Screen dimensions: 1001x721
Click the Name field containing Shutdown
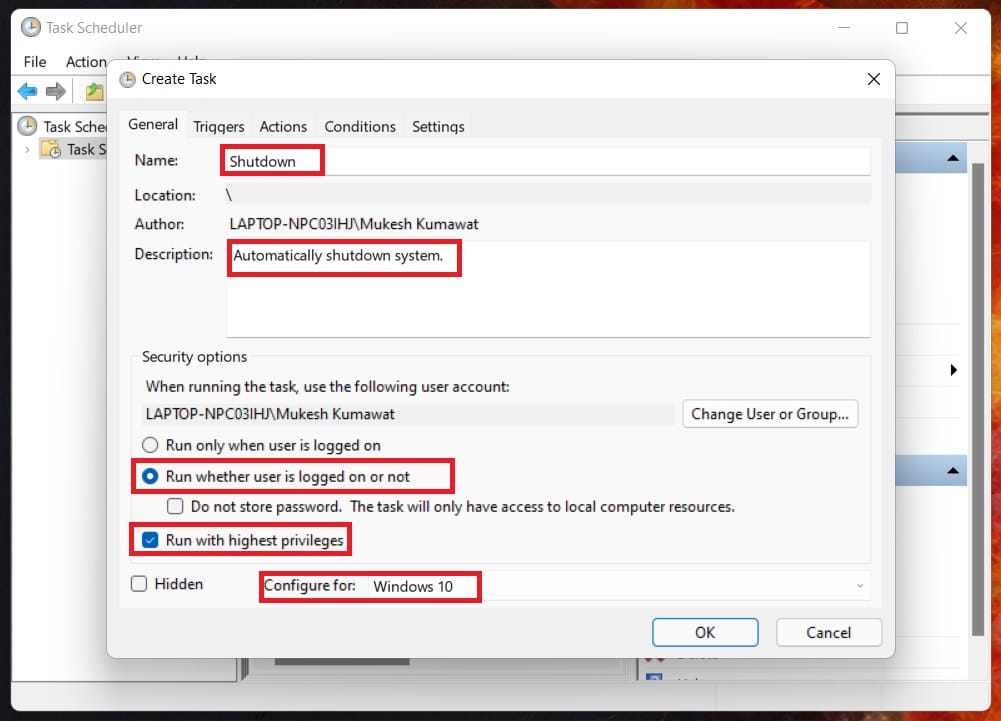tap(547, 161)
